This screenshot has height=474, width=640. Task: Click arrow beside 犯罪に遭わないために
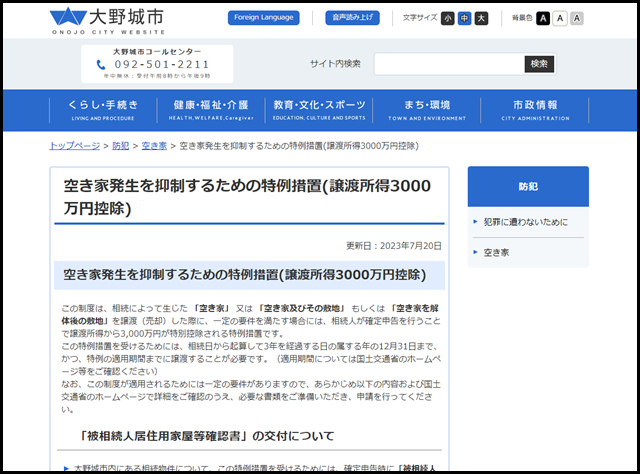coord(475,222)
